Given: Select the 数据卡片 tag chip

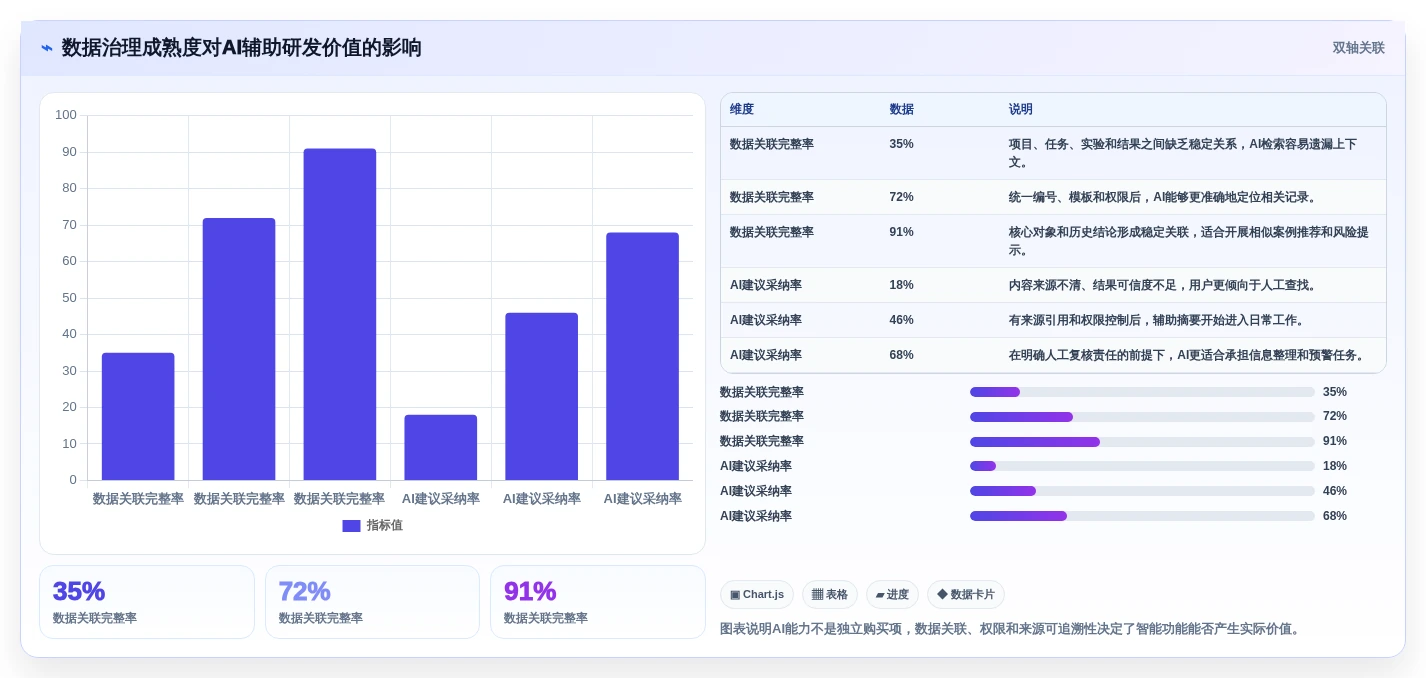Looking at the screenshot, I should 966,595.
